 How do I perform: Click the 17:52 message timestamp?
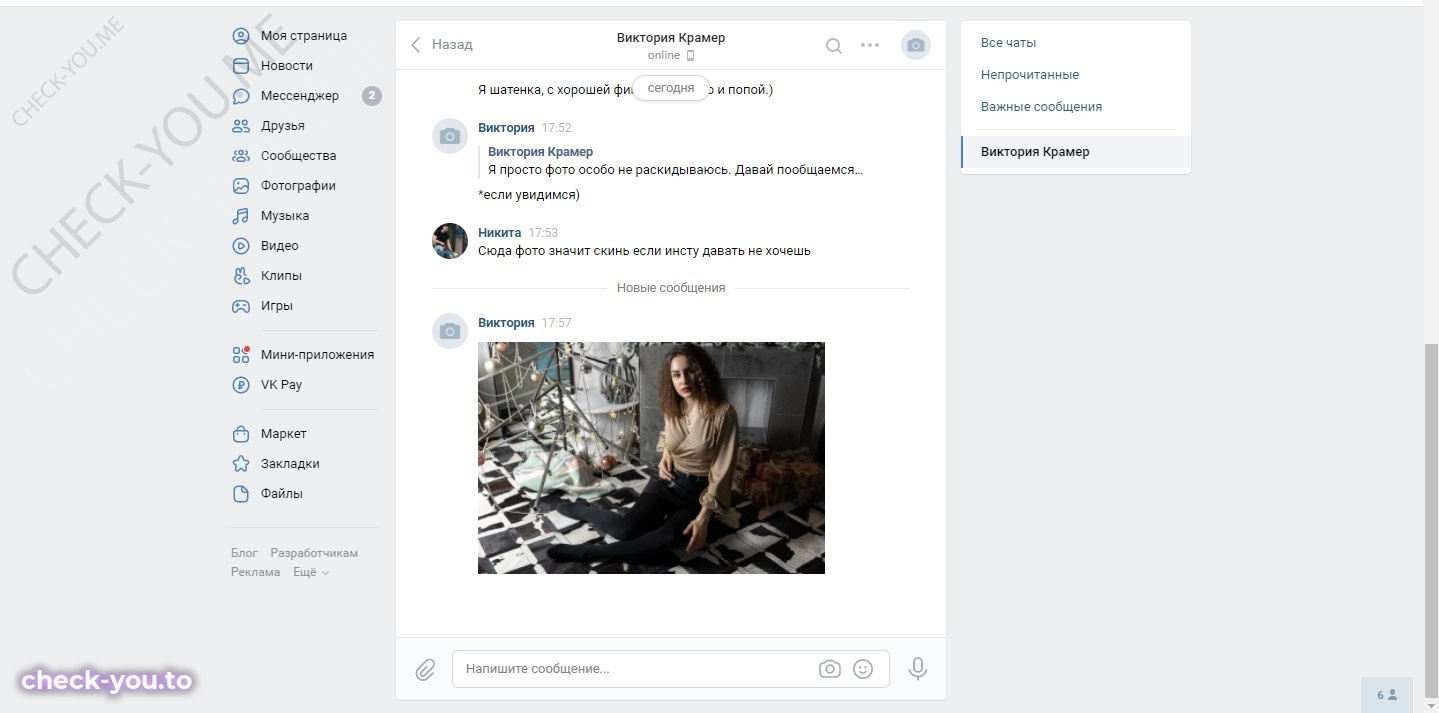(556, 128)
